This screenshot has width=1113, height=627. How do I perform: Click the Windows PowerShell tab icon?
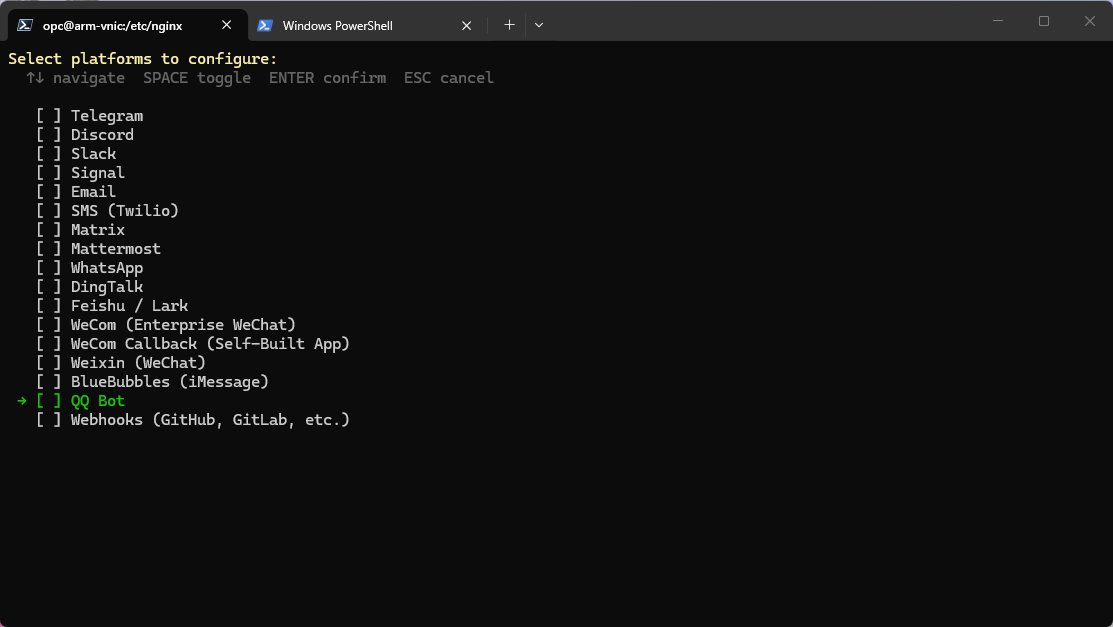pyautogui.click(x=266, y=25)
